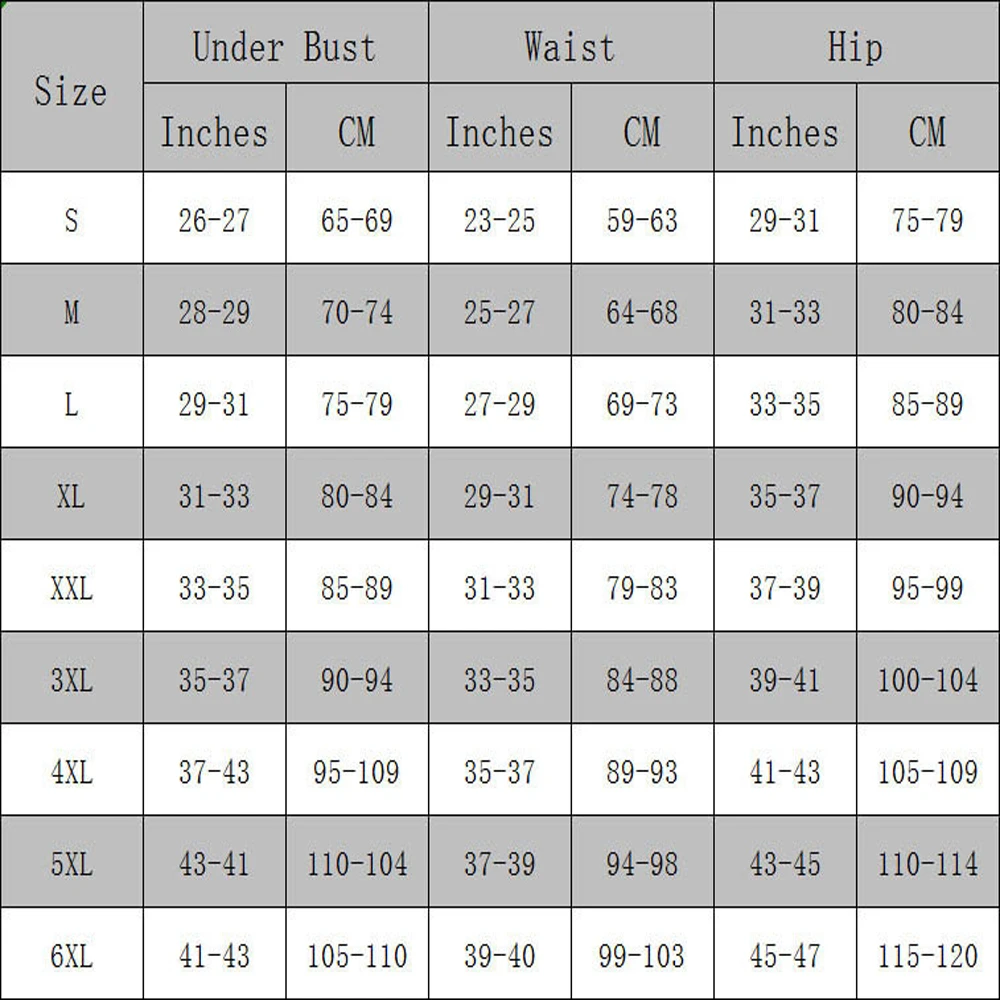The width and height of the screenshot is (1000, 1000).
Task: Select the 43-41 under bust inches cell
Action: click(214, 864)
